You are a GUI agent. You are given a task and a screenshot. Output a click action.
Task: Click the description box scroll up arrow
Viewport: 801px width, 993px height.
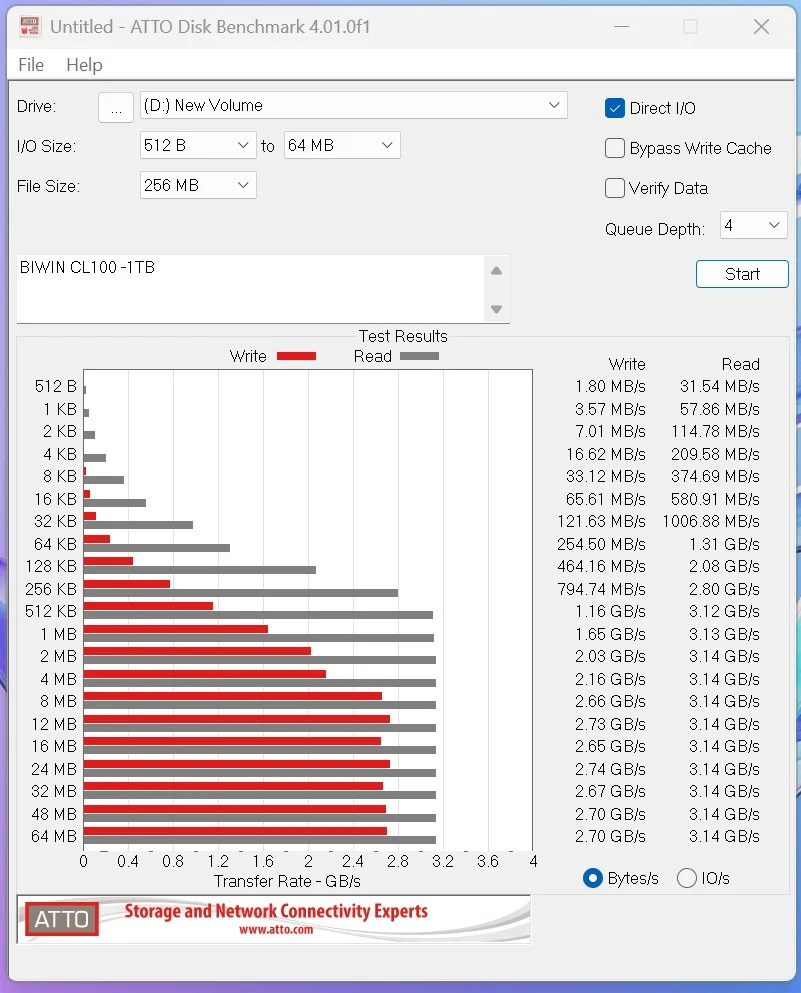pos(496,271)
